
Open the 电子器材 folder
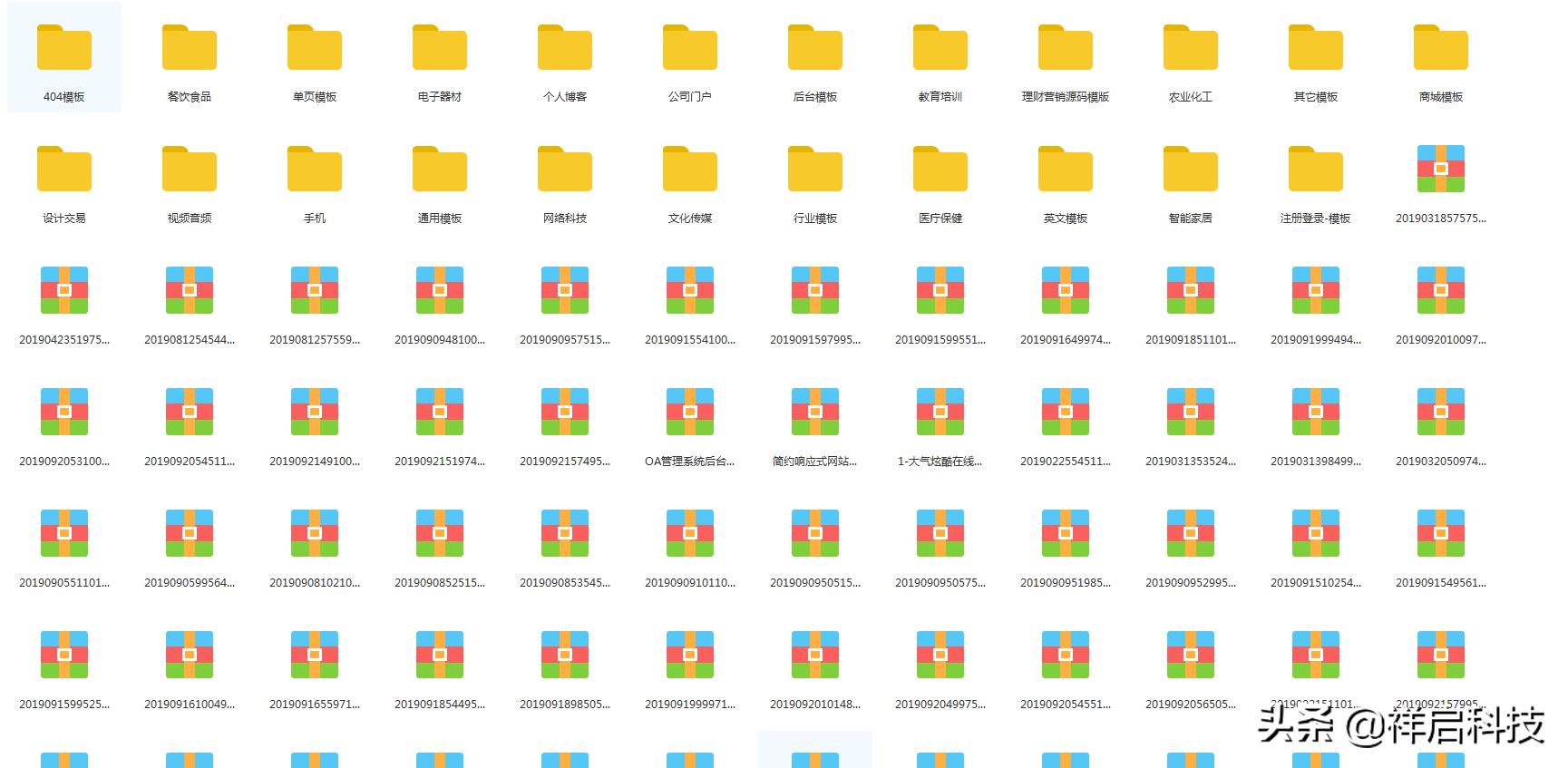click(440, 48)
